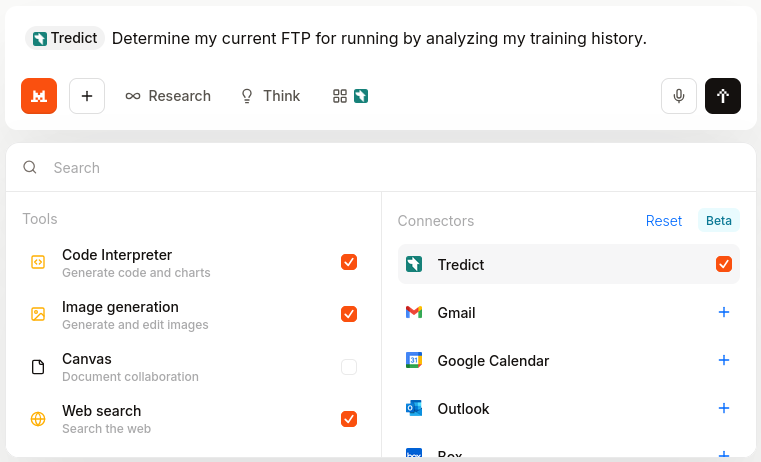The height and width of the screenshot is (462, 761).
Task: Reset the connectors selection
Action: pyautogui.click(x=664, y=221)
